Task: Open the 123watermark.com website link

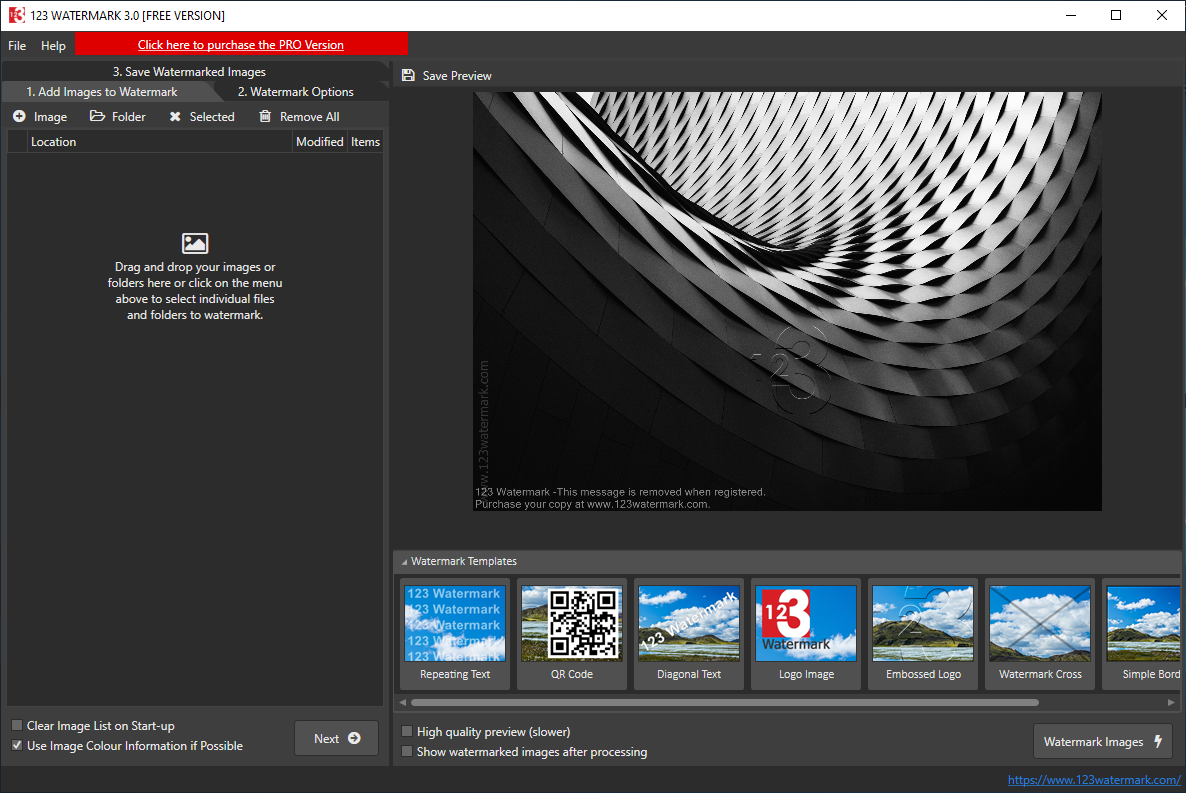Action: click(1094, 780)
